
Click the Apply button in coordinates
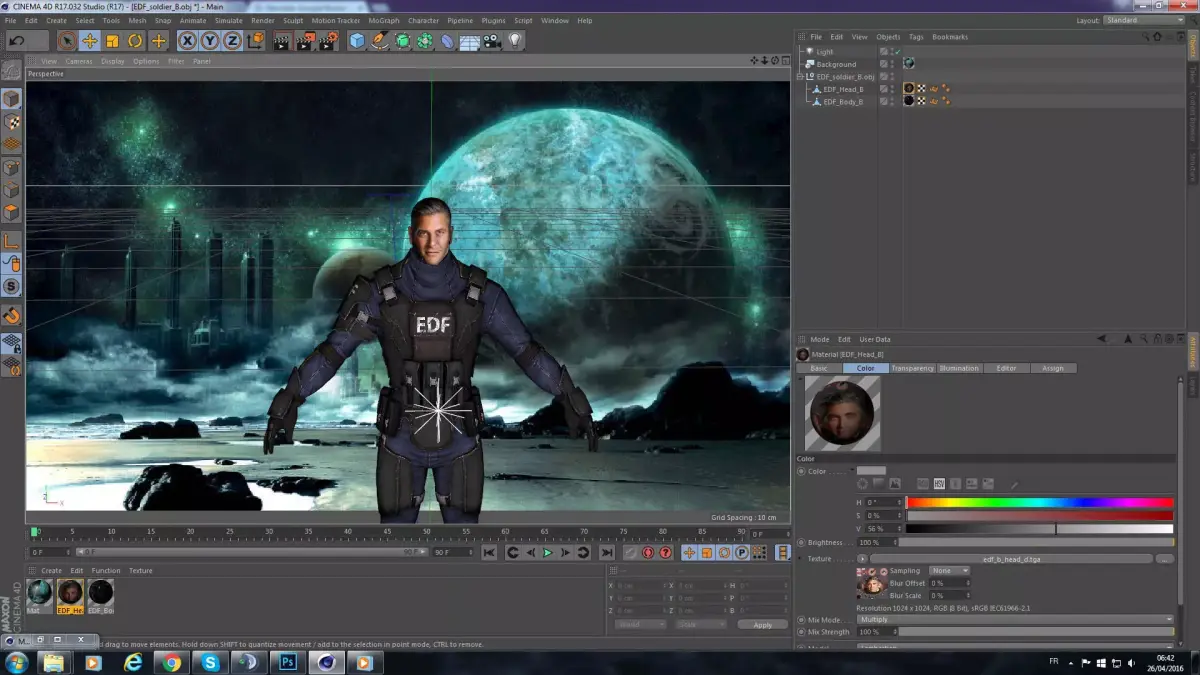click(x=763, y=624)
